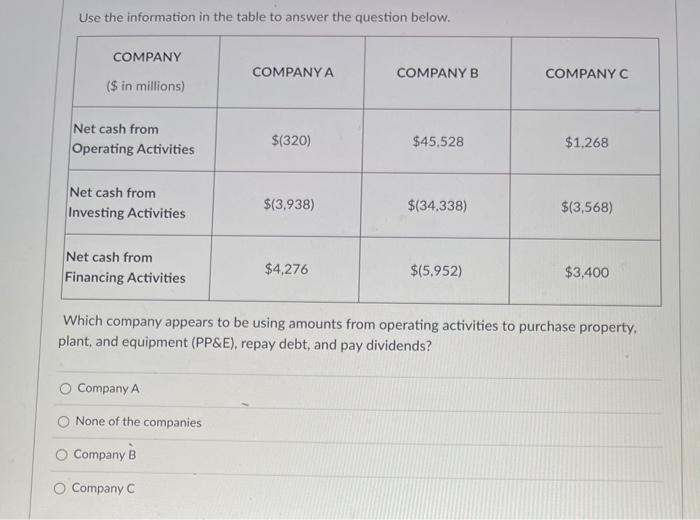Select the Company A radio button
This screenshot has height=520, width=700.
point(65,389)
